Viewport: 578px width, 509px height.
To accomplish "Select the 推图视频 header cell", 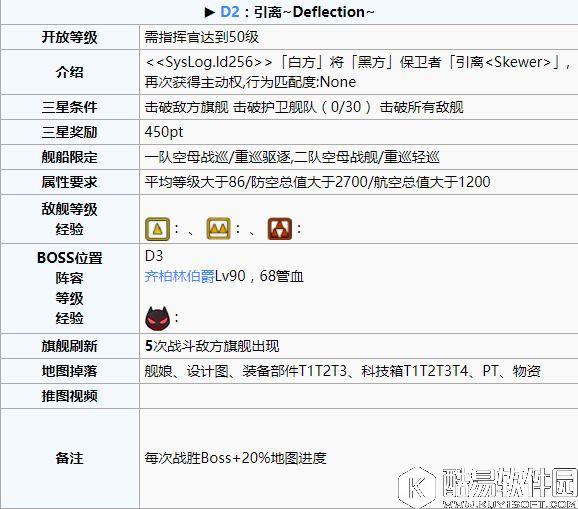I will tap(70, 396).
